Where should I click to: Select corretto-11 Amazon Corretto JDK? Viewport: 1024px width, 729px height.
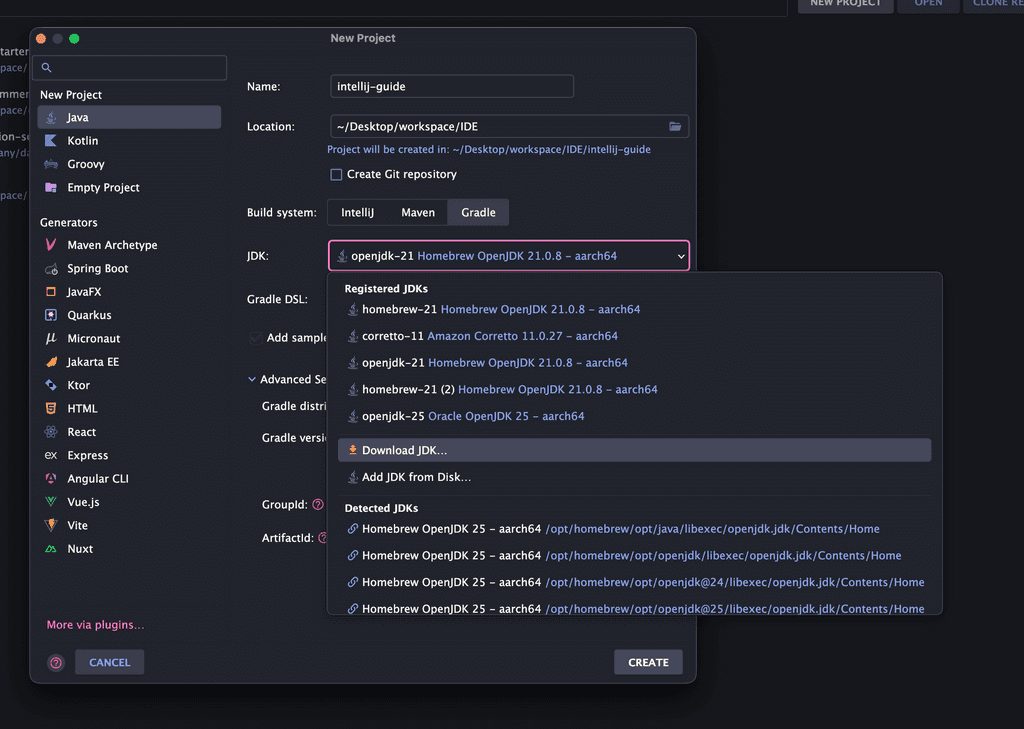pyautogui.click(x=490, y=337)
